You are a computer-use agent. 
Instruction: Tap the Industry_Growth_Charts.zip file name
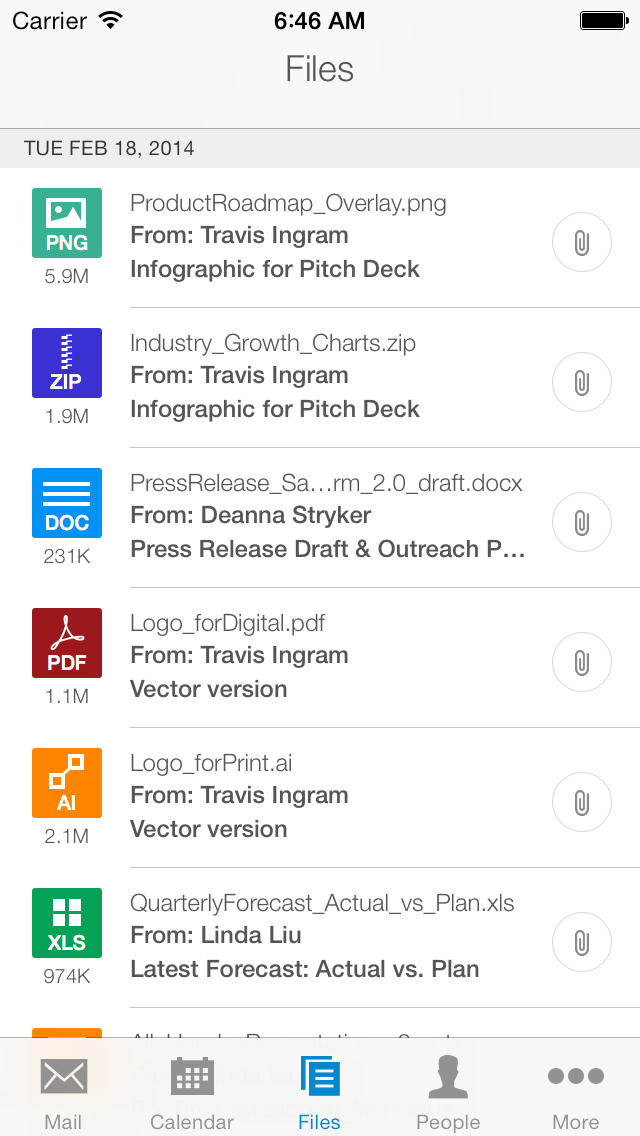pyautogui.click(x=273, y=344)
